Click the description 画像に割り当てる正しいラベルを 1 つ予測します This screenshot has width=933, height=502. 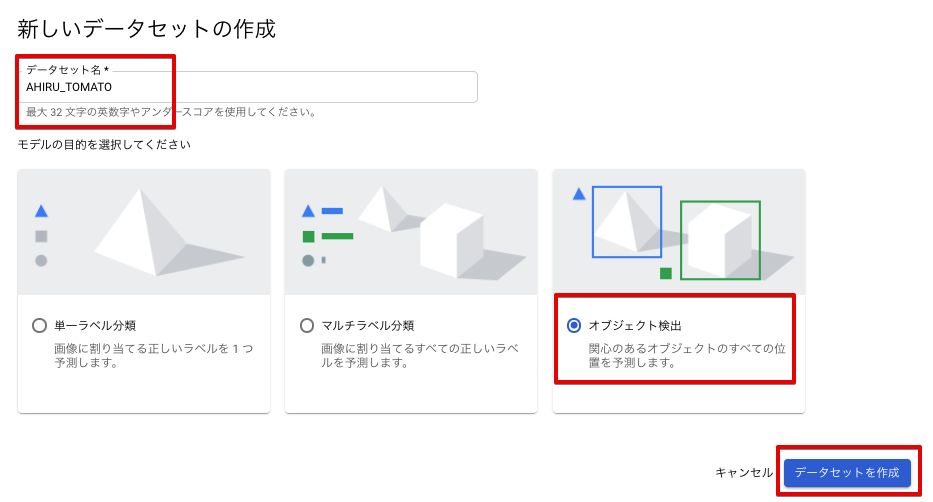(x=154, y=355)
